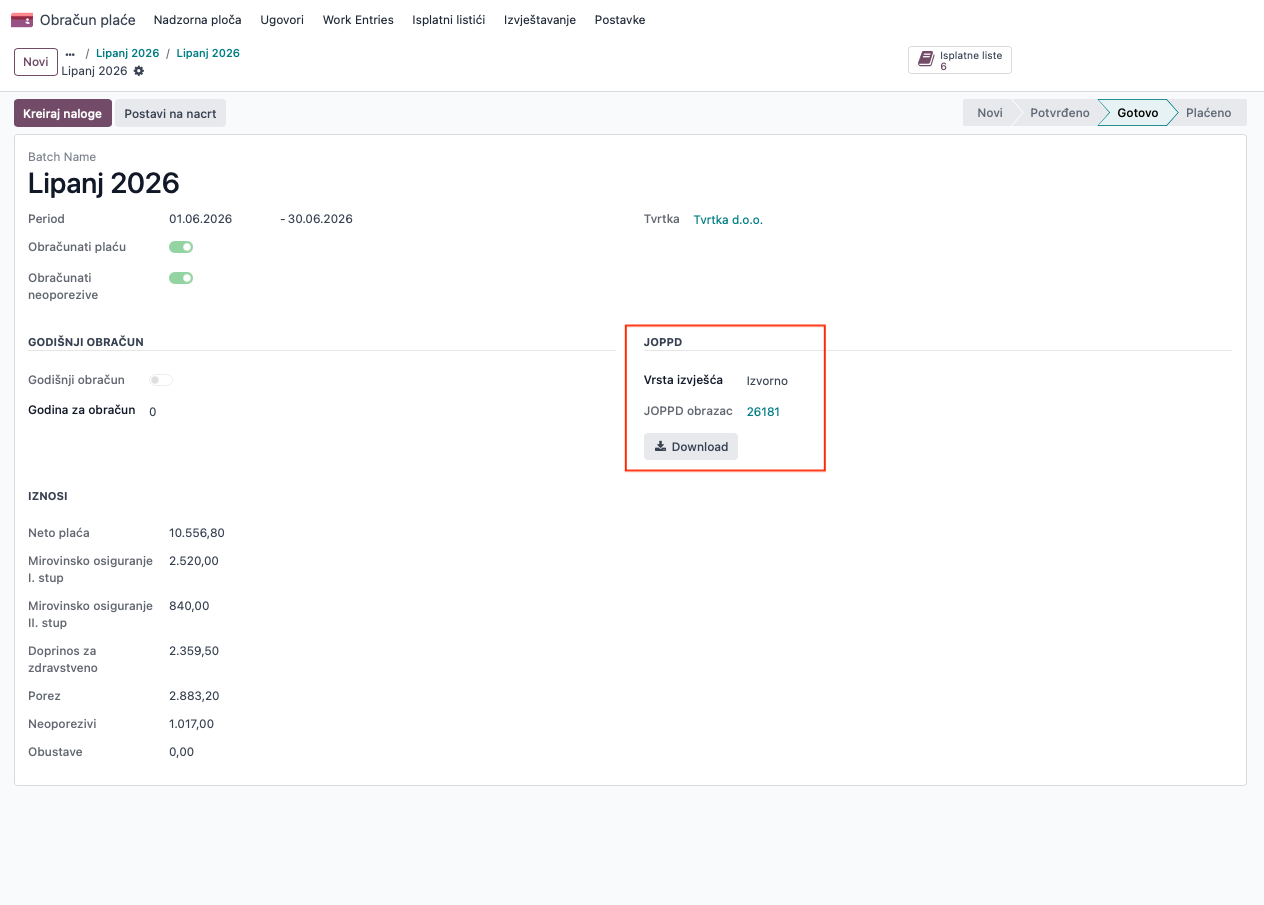The image size is (1264, 905).
Task: Disable the Obračunati neoporezive switch
Action: [181, 278]
